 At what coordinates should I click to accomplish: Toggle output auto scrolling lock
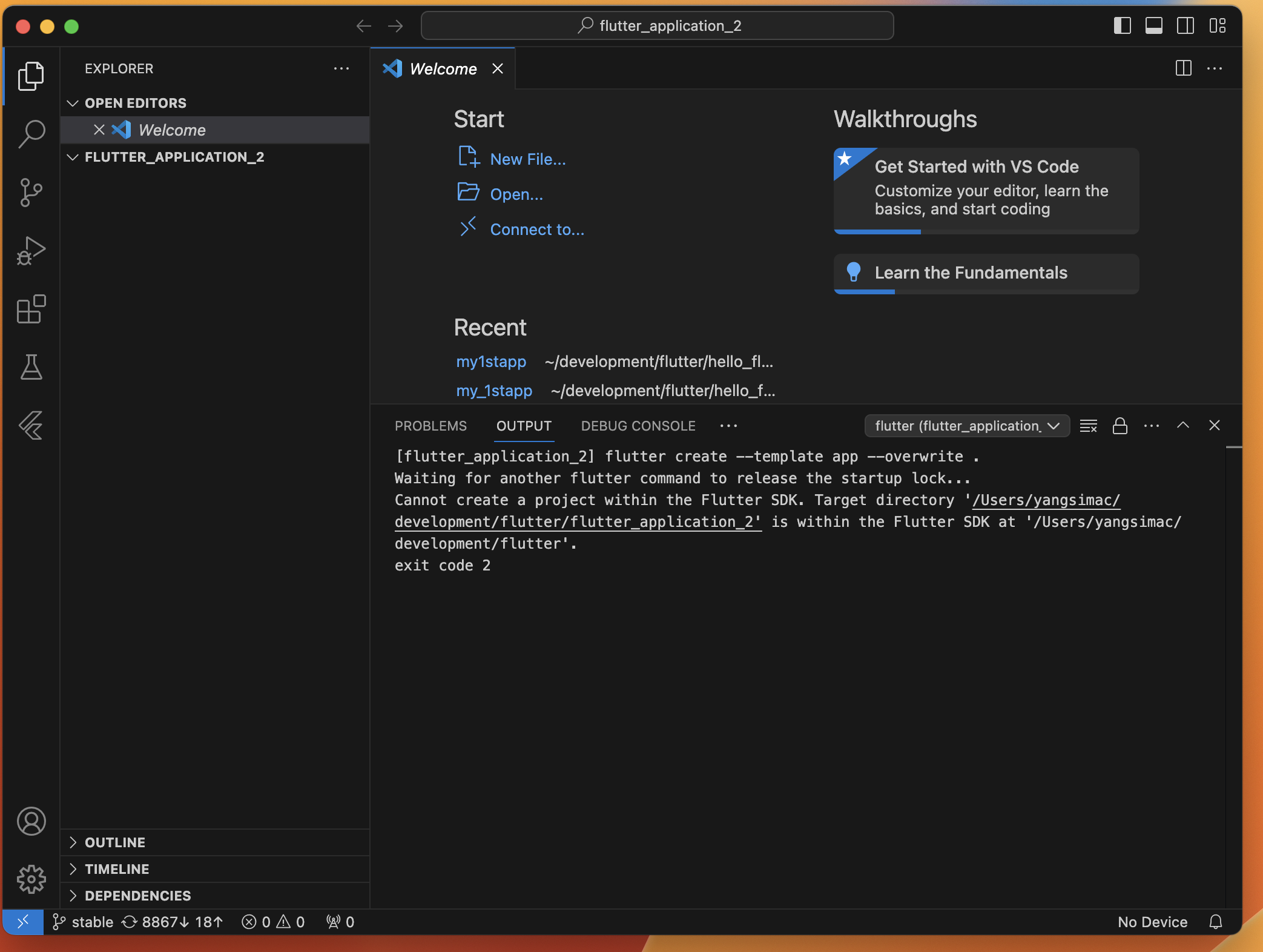pyautogui.click(x=1120, y=426)
